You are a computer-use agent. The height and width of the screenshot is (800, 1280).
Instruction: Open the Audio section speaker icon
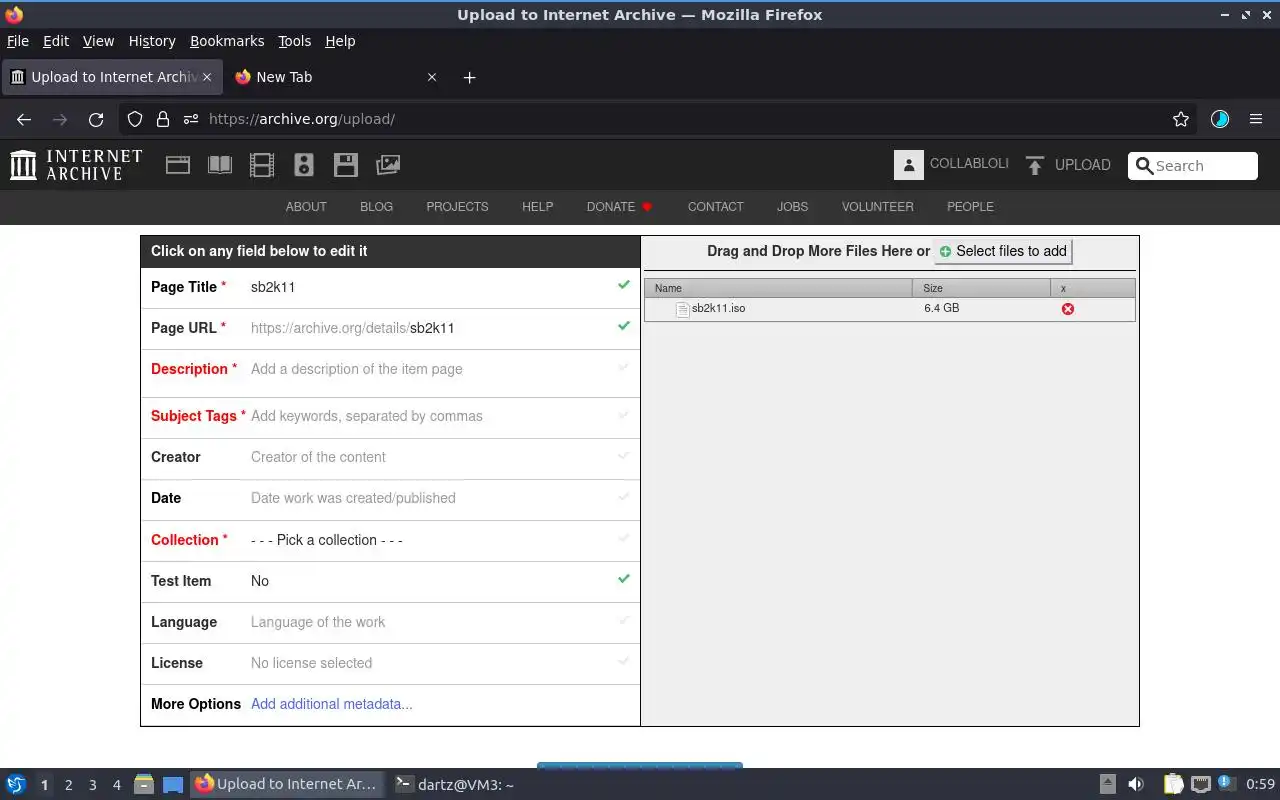point(304,165)
